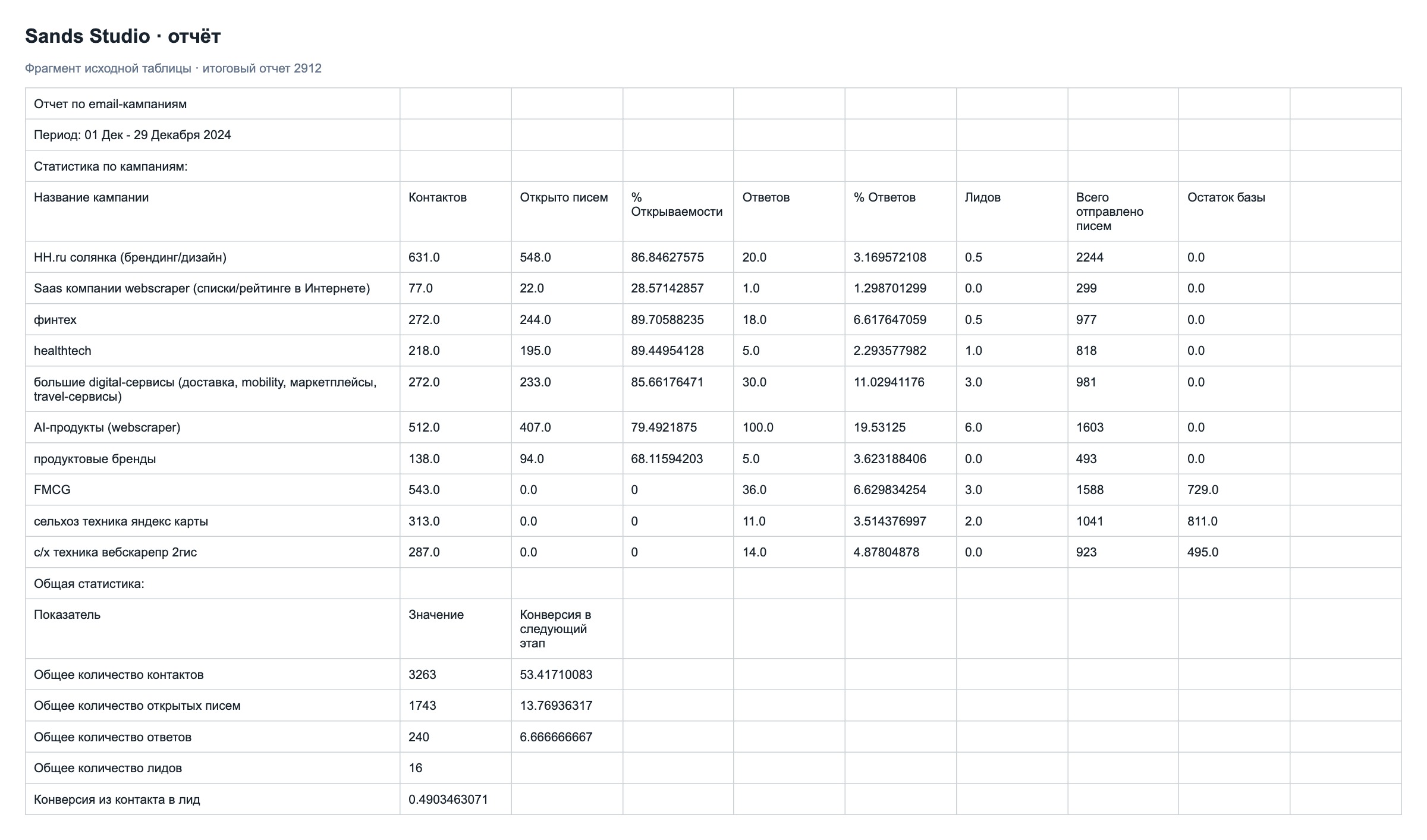1427x840 pixels.
Task: Select 'Общее количество лидов' label
Action: pyautogui.click(x=108, y=768)
